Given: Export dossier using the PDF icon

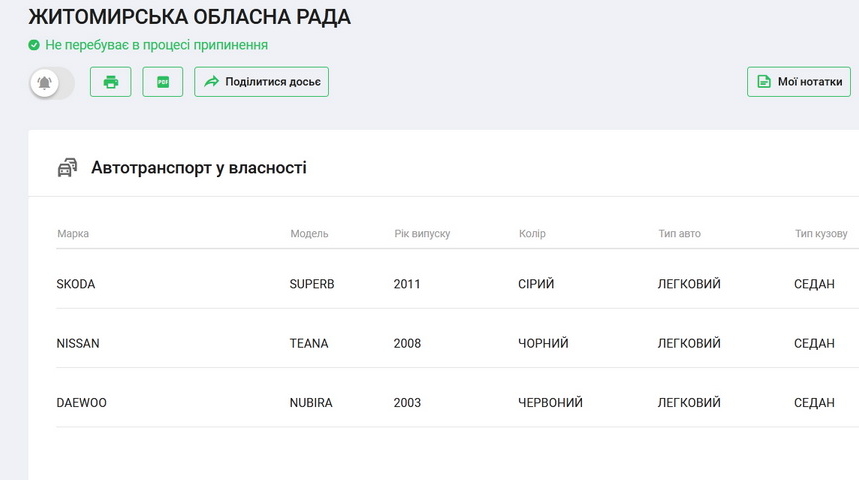Looking at the screenshot, I should [163, 82].
